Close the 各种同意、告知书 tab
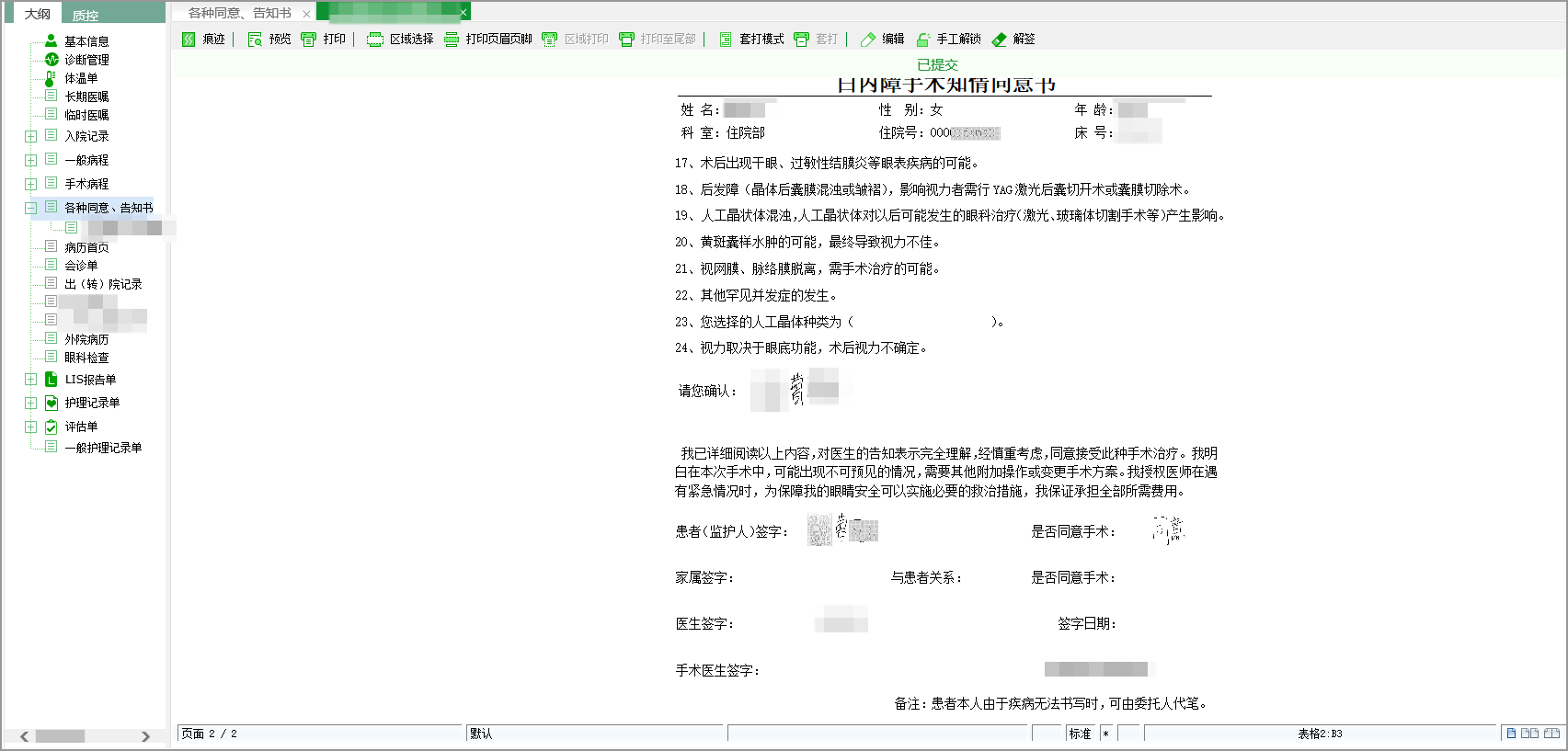The width and height of the screenshot is (1568, 751). click(306, 14)
